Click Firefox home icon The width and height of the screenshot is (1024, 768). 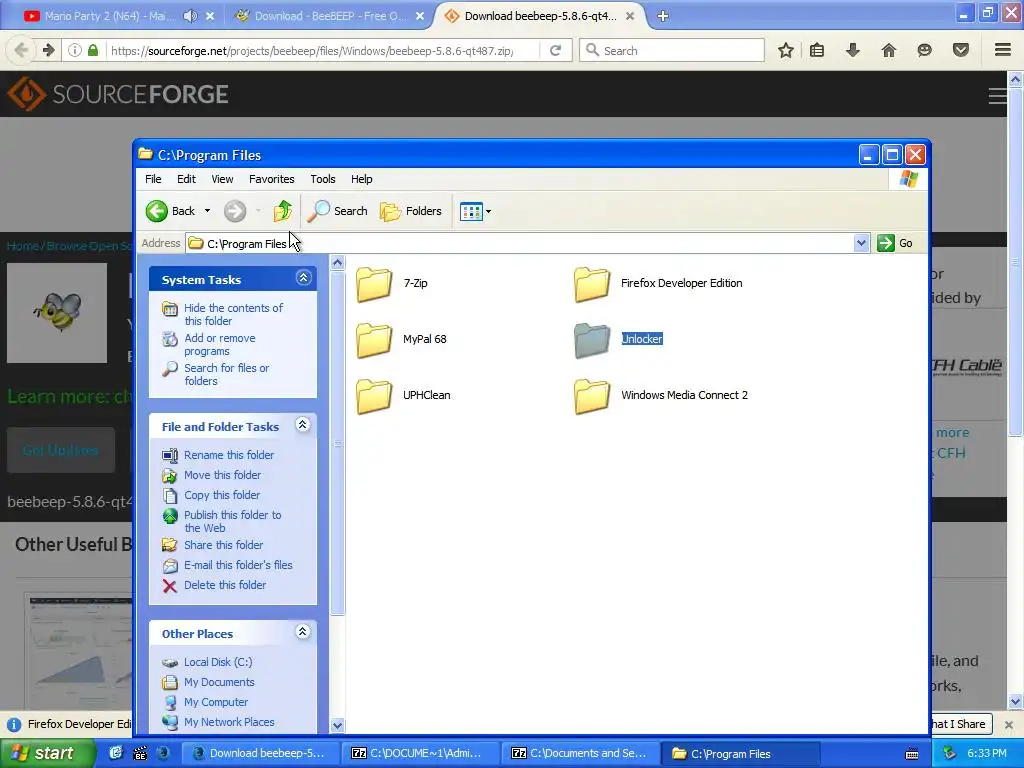pos(889,50)
